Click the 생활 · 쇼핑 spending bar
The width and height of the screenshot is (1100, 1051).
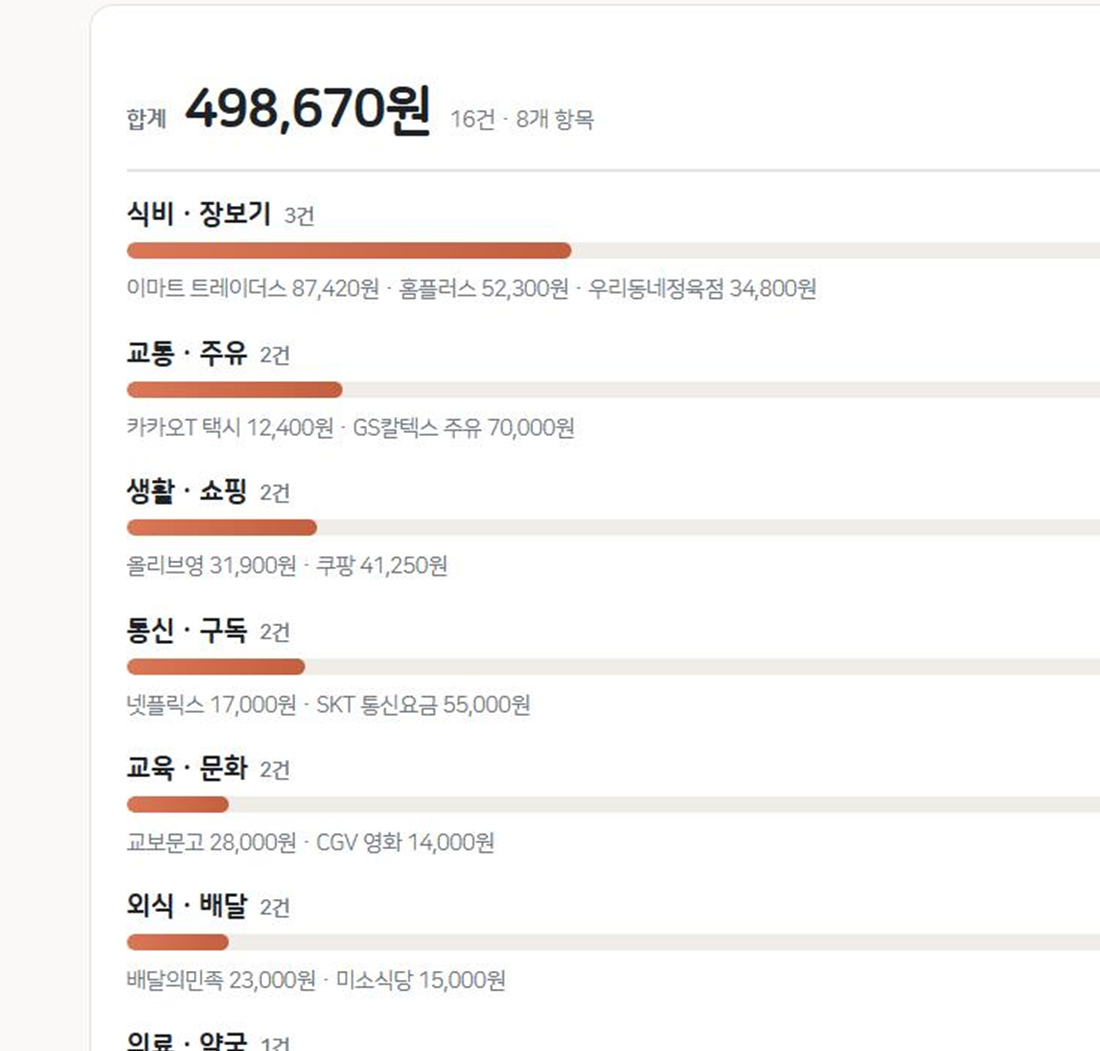[x=613, y=528]
